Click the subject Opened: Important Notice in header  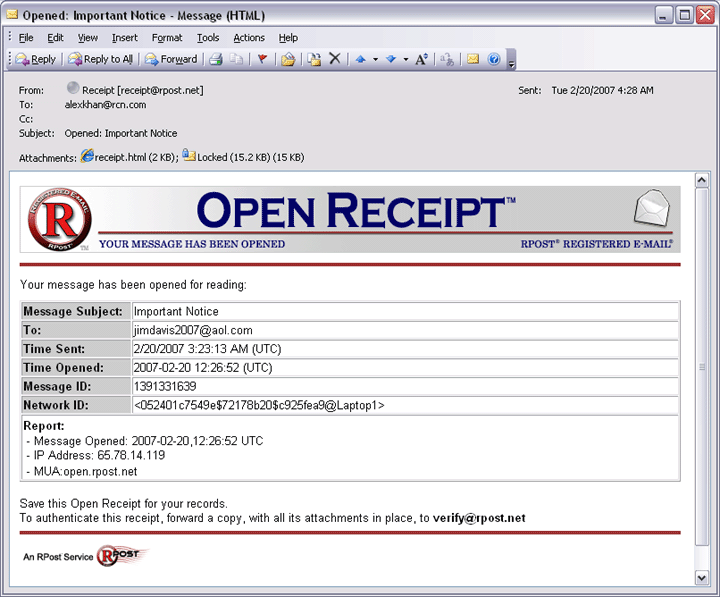[121, 133]
